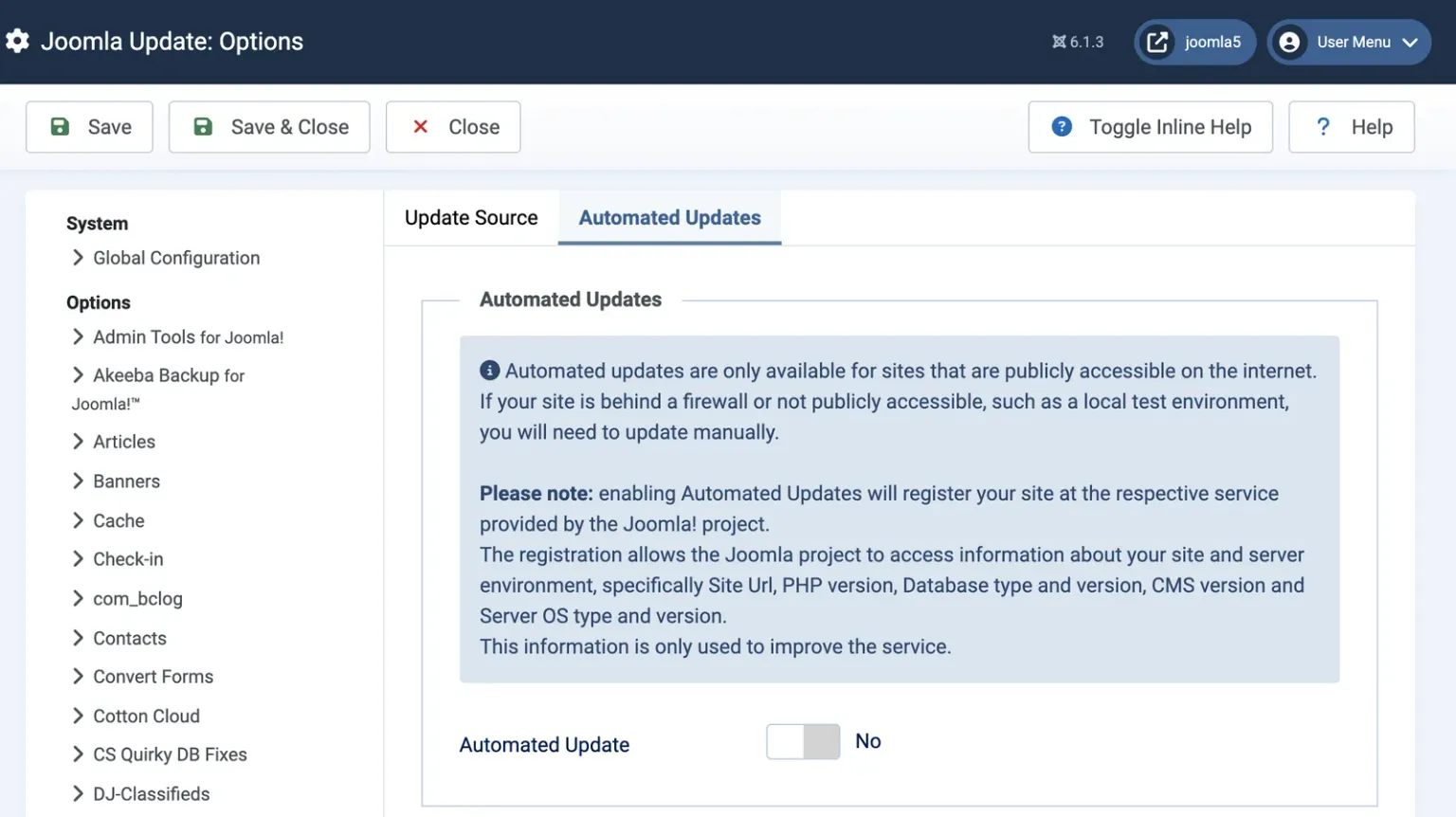This screenshot has width=1456, height=817.
Task: Open the joomla5 site preview link
Action: [1194, 42]
